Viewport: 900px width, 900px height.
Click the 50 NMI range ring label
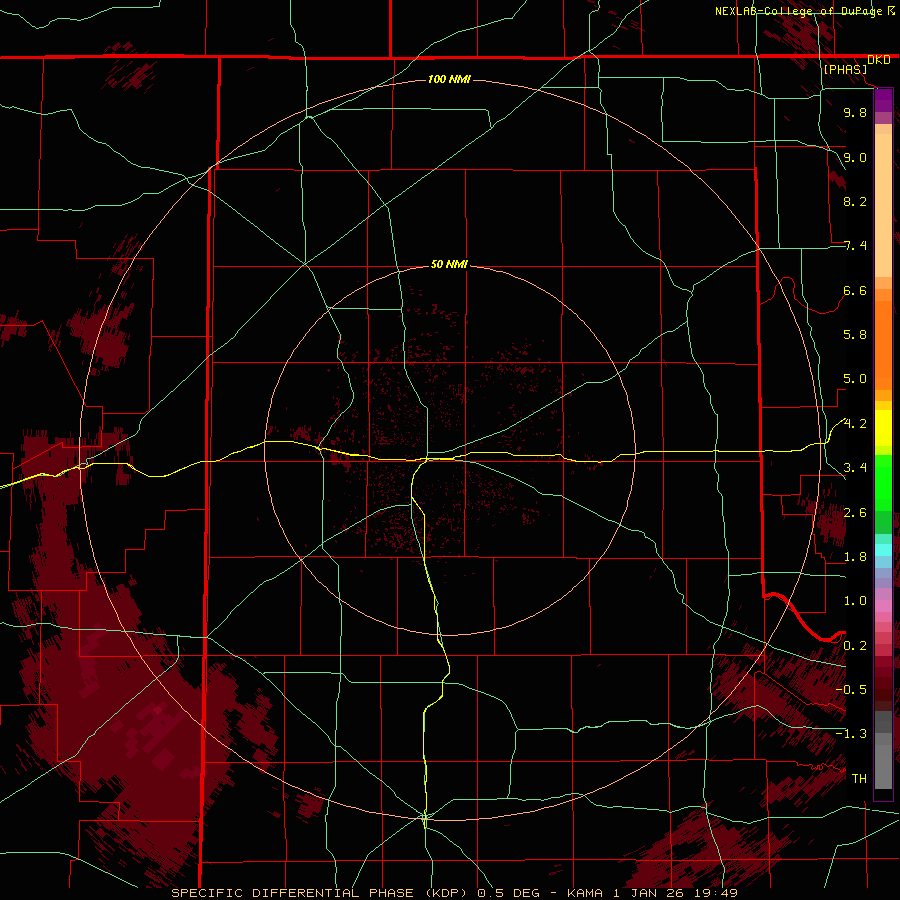pyautogui.click(x=449, y=264)
